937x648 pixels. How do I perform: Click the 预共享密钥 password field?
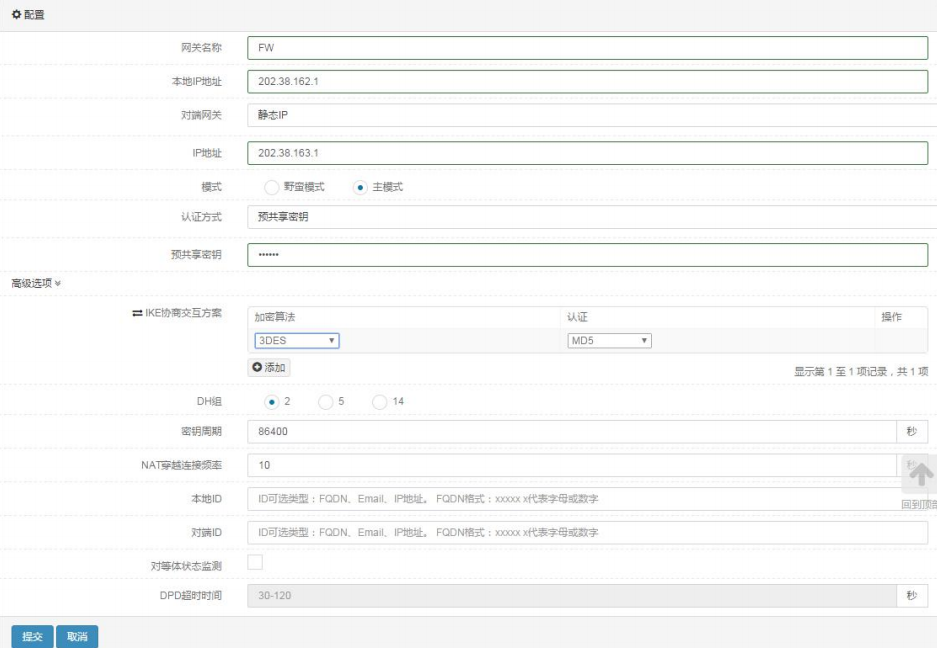pyautogui.click(x=587, y=255)
